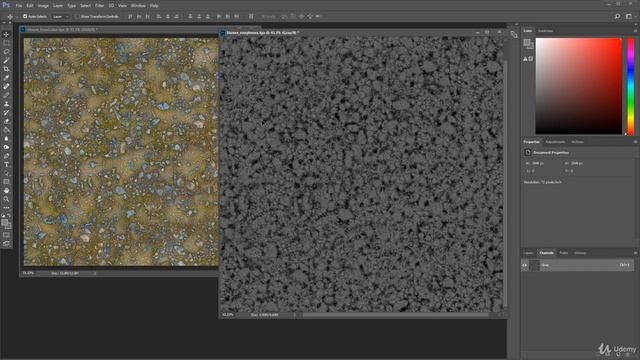Image resolution: width=640 pixels, height=360 pixels.
Task: Click distribute left edges button in options bar
Action: click(x=219, y=16)
